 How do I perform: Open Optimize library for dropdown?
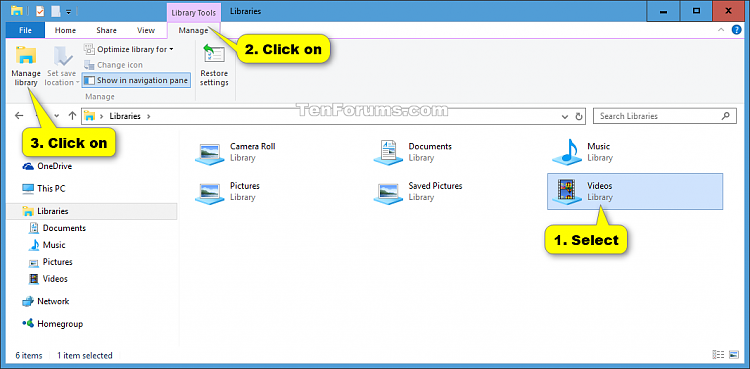pos(129,49)
